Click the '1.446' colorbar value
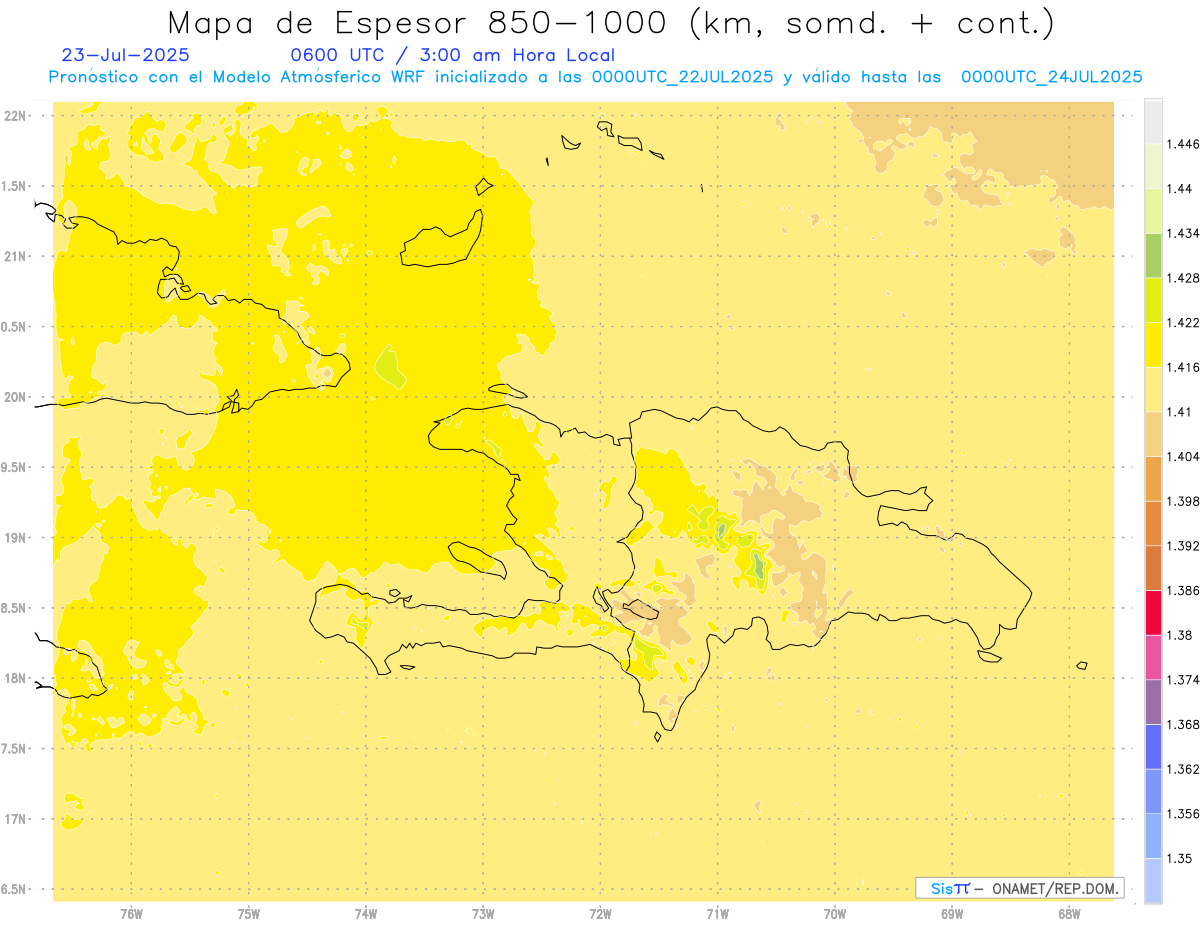 coord(1184,144)
